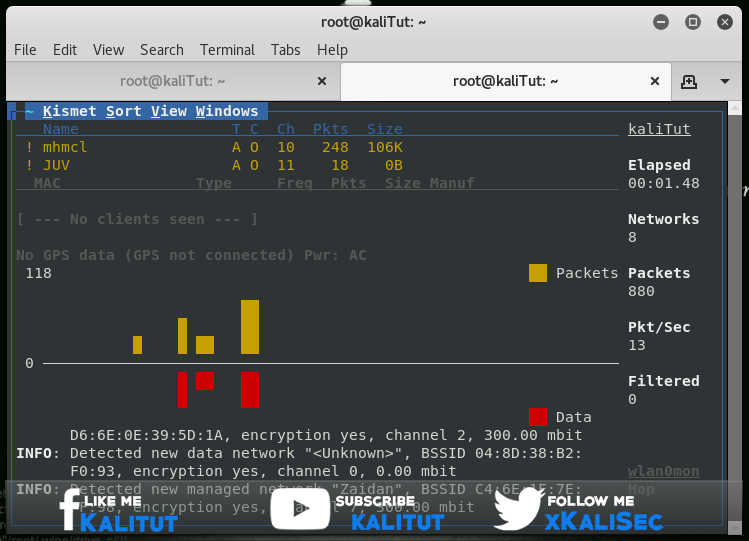
Task: Click the network list Pkts column header
Action: click(x=331, y=129)
